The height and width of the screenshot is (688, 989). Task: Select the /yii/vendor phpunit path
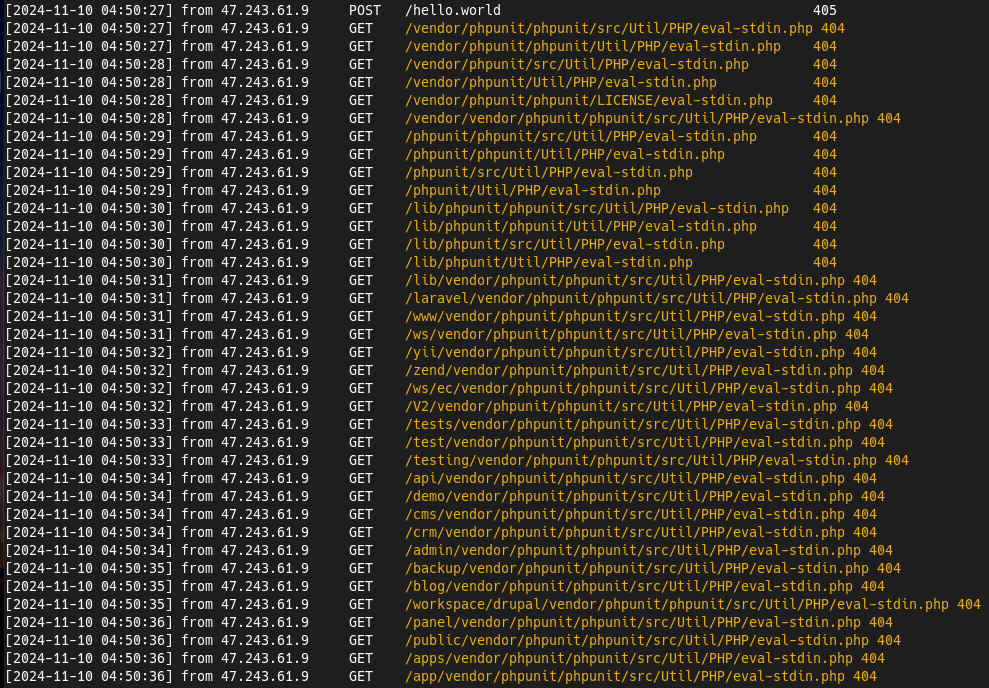pyautogui.click(x=624, y=352)
